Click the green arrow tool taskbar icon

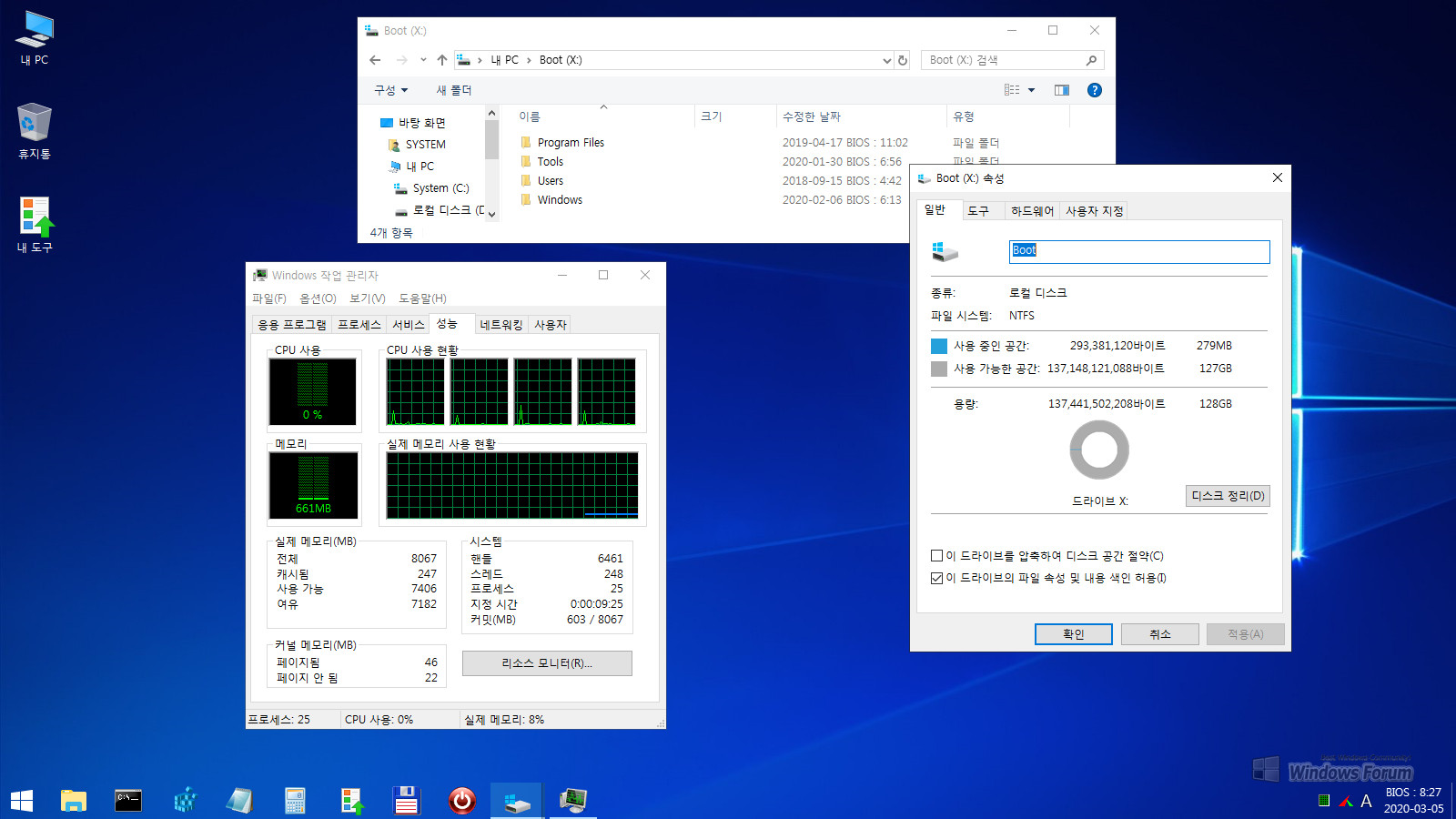click(351, 801)
